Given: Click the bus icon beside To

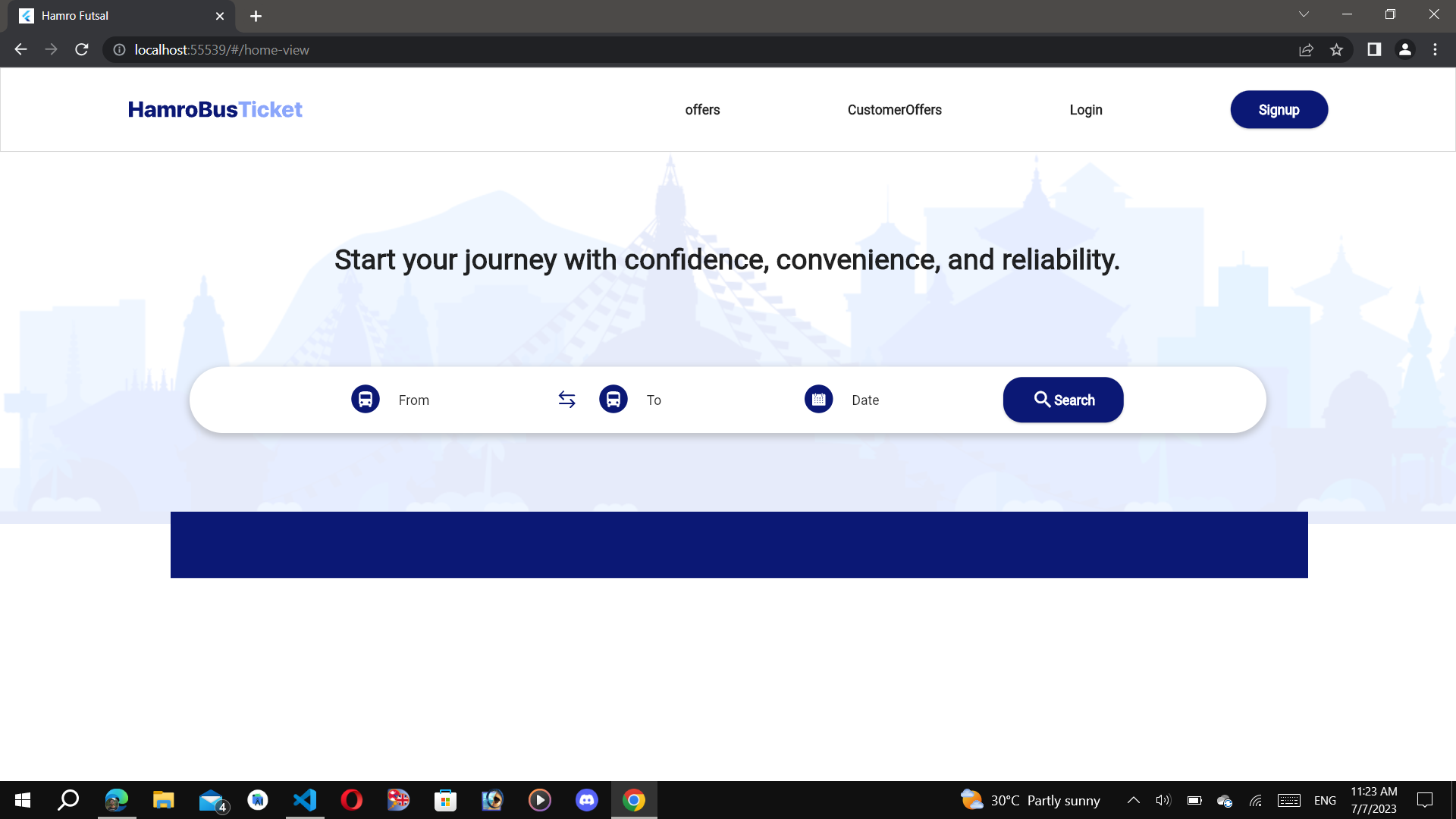Looking at the screenshot, I should tap(613, 399).
